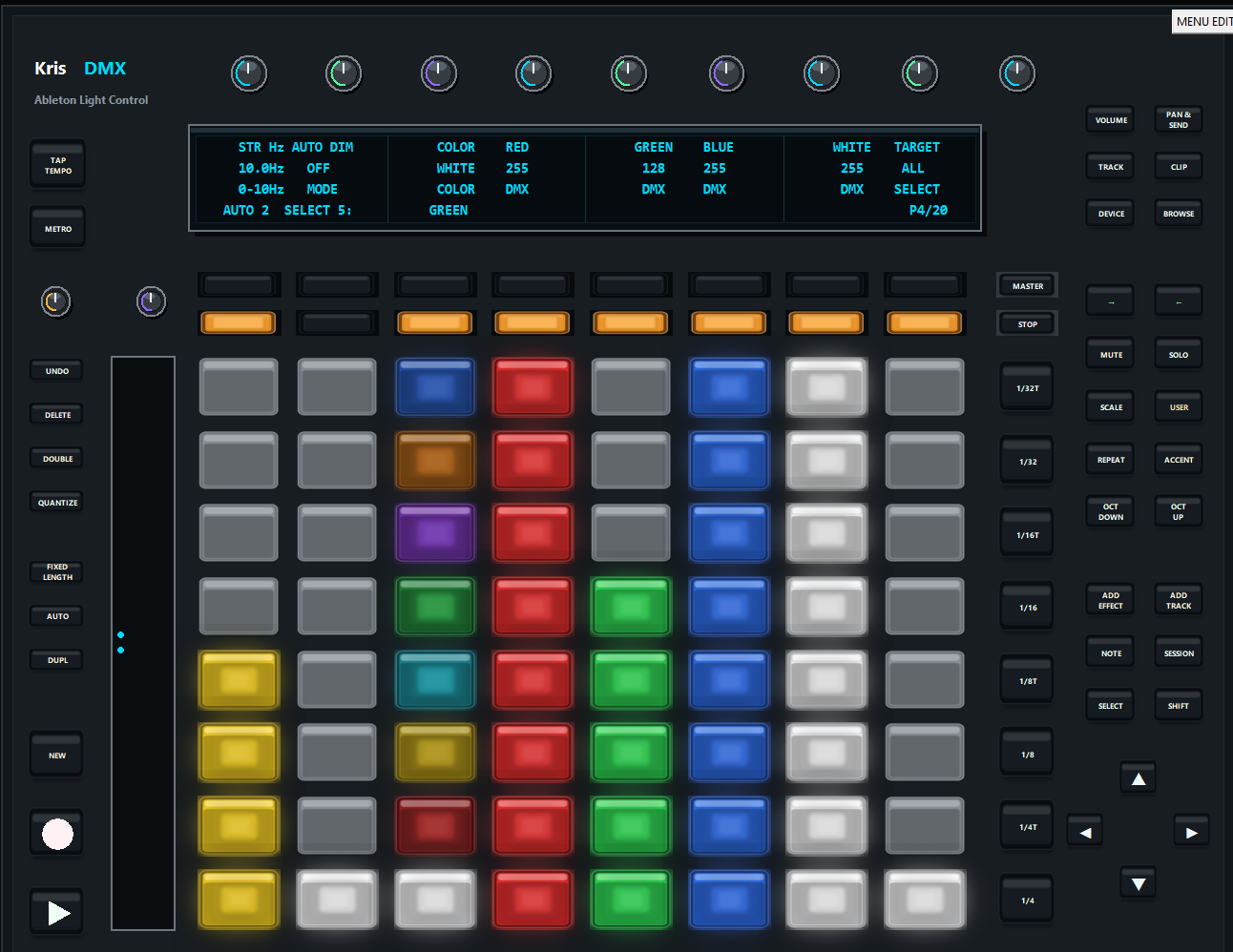Viewport: 1233px width, 952px height.
Task: Click the up arrow navigation button
Action: coord(1139,779)
